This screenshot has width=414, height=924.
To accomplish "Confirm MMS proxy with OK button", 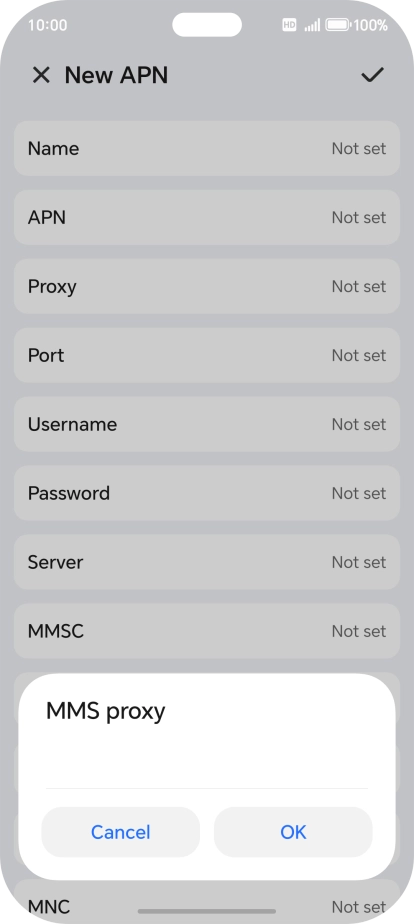I will tap(293, 832).
